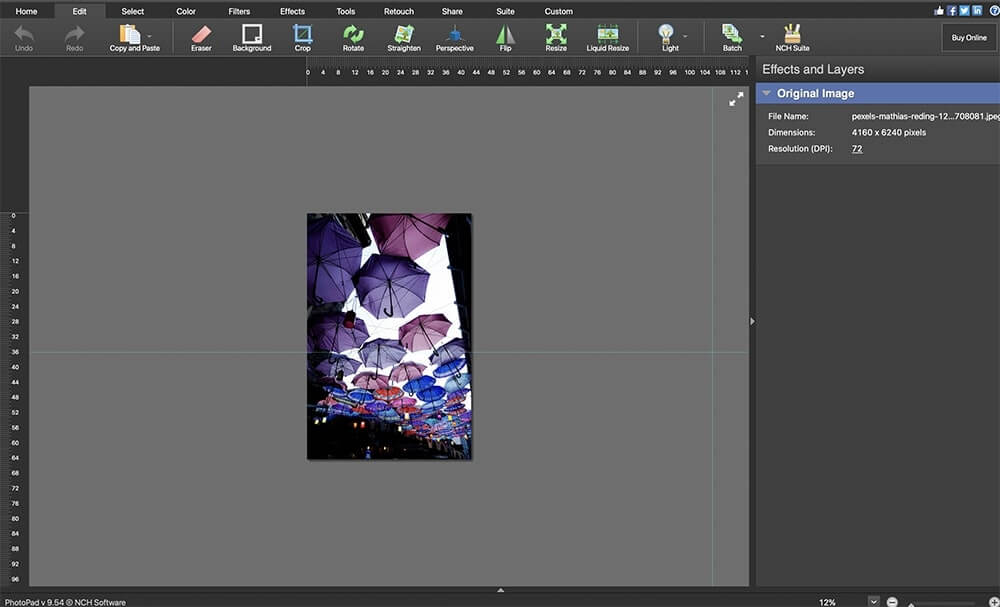The image size is (1000, 607).
Task: Select the Crop tool
Action: [303, 38]
